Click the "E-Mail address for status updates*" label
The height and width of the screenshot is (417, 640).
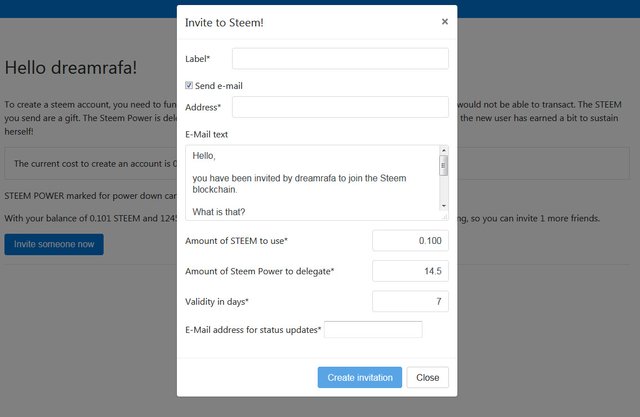(x=253, y=330)
